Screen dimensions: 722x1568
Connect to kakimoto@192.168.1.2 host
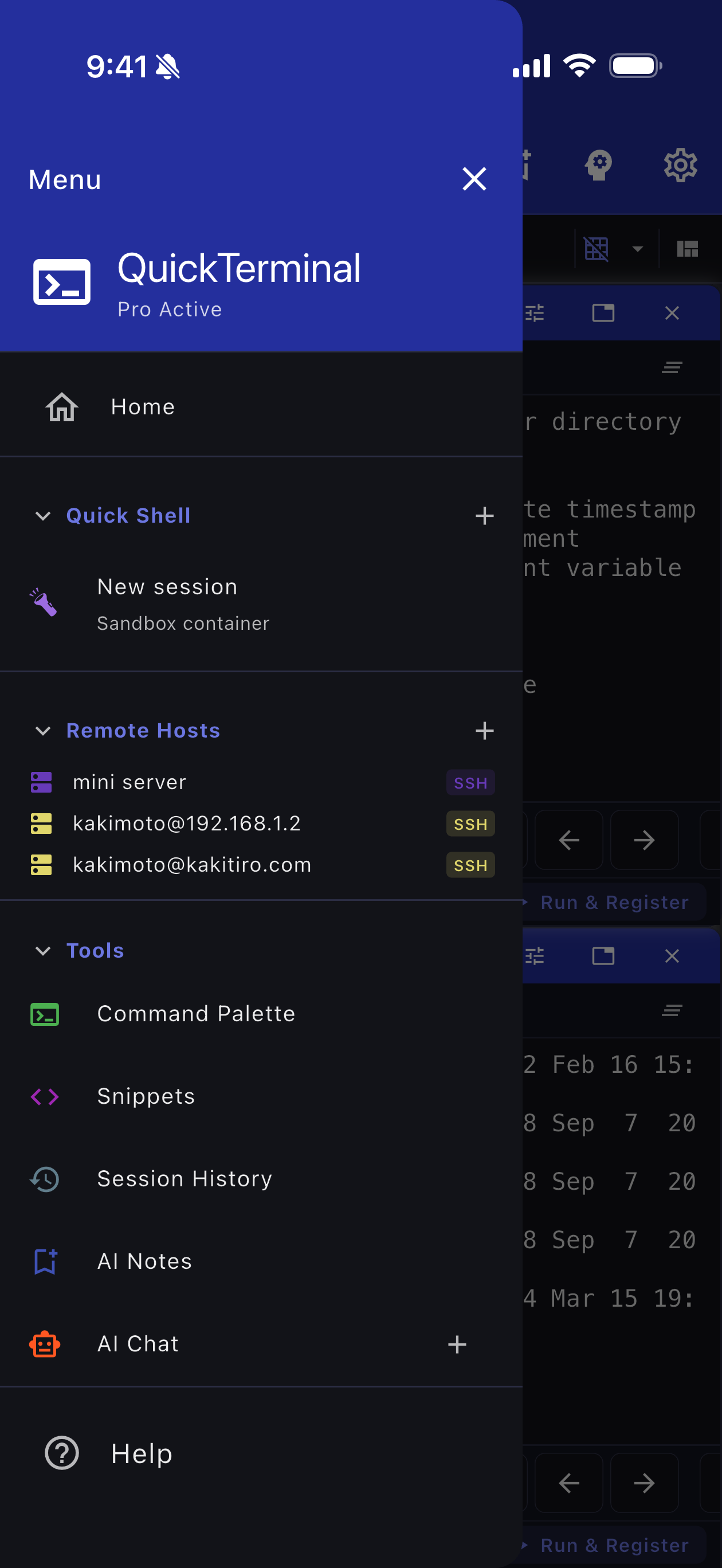click(261, 824)
